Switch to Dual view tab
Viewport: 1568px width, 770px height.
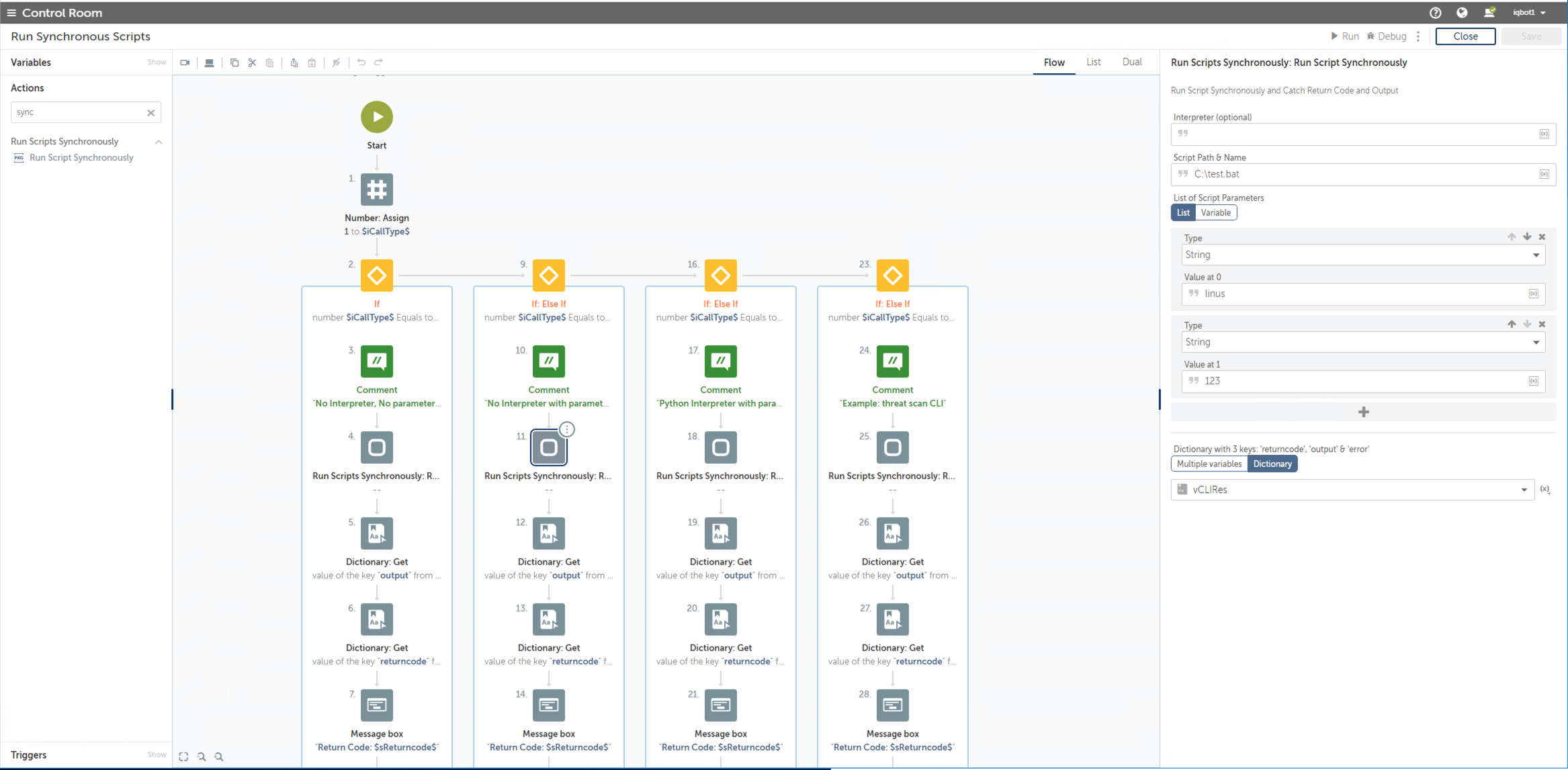(x=1131, y=62)
